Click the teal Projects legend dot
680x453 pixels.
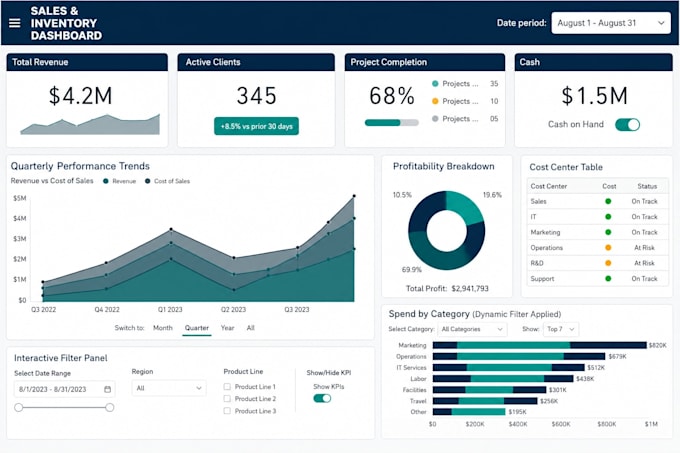(435, 84)
